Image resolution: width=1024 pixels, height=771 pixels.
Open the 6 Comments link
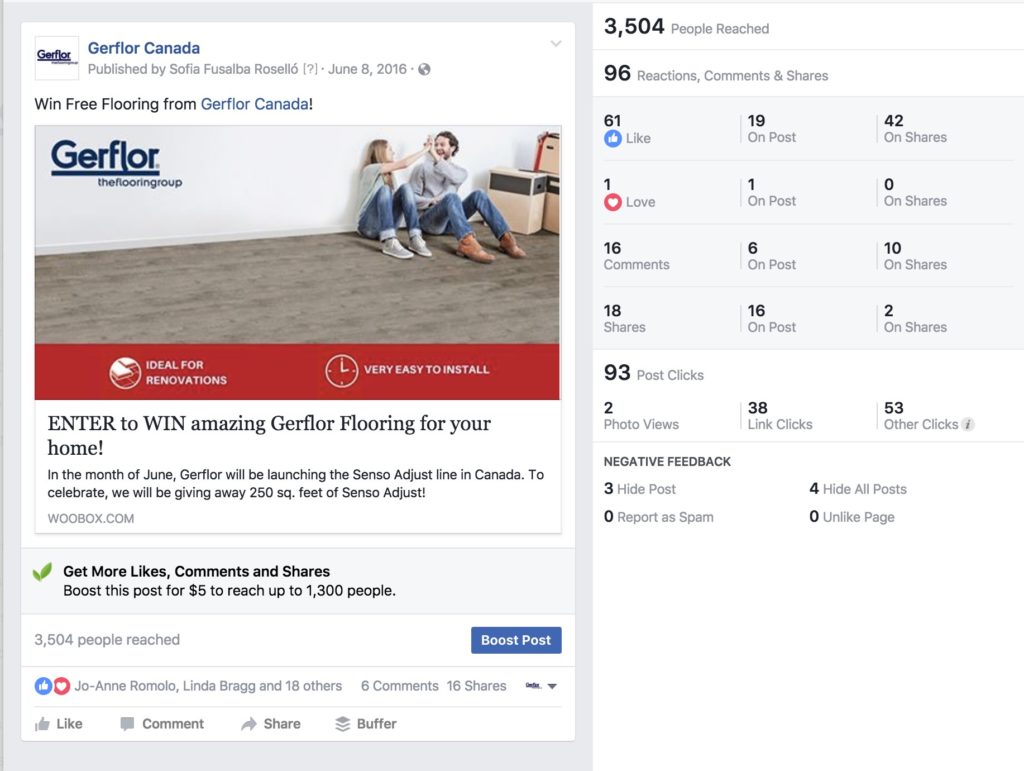tap(400, 686)
